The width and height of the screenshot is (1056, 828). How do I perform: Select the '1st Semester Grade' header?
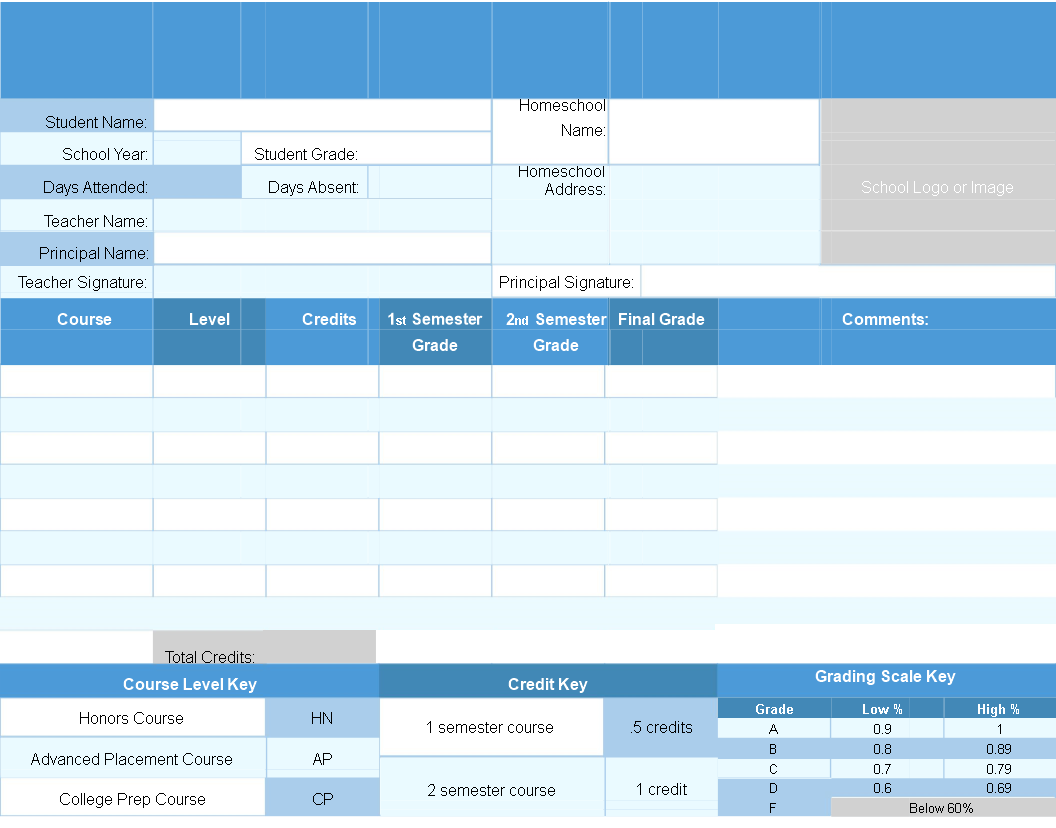click(435, 332)
